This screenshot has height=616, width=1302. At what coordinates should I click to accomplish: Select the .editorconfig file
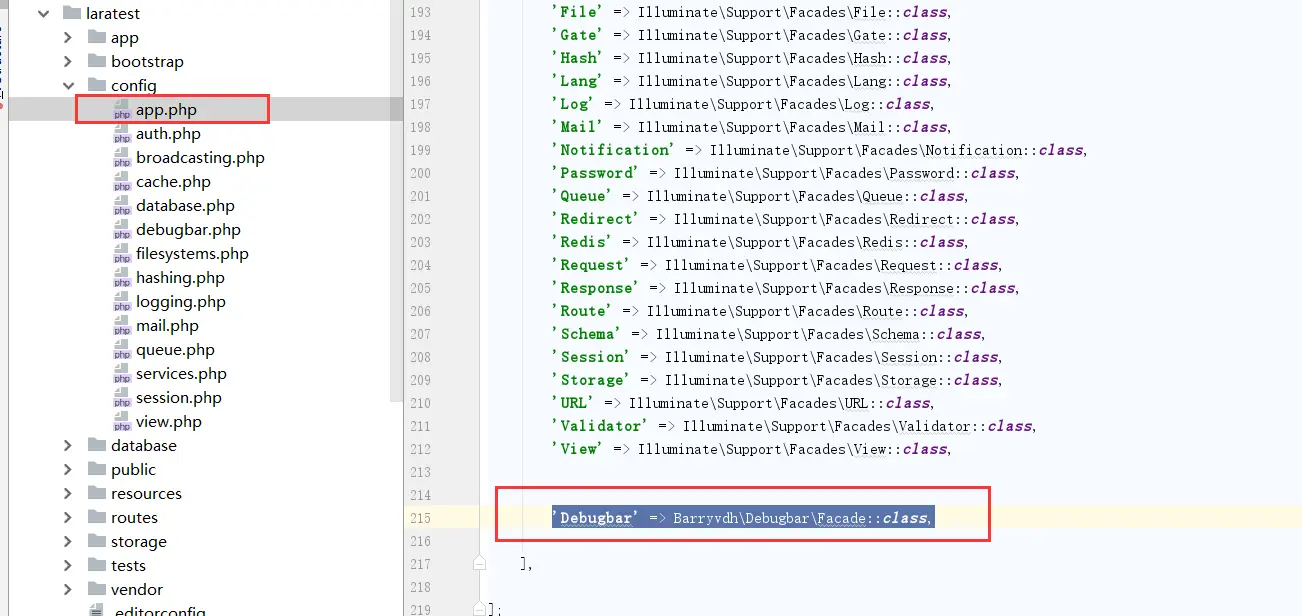(x=158, y=611)
